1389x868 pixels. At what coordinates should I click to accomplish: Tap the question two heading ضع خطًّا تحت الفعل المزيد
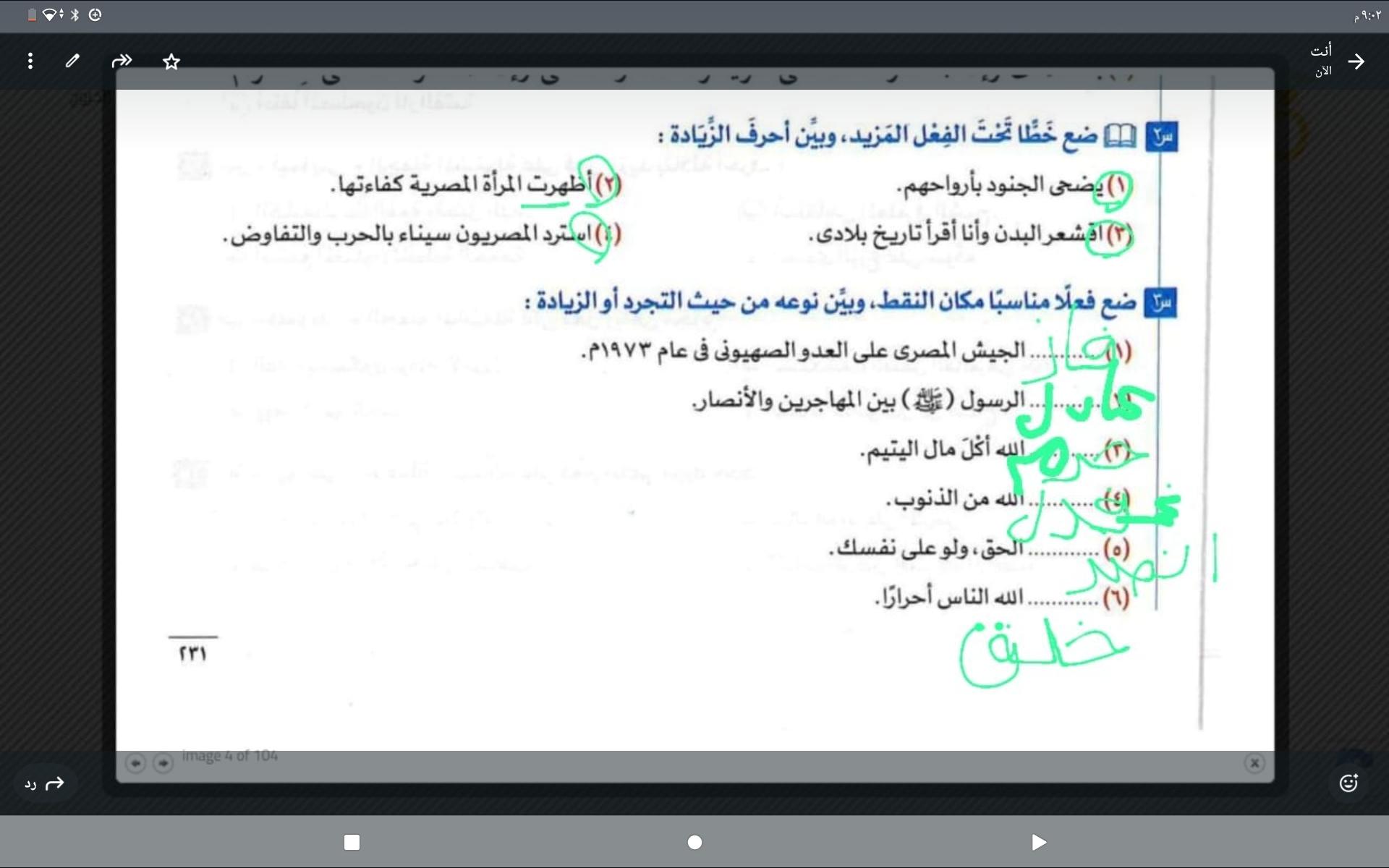pyautogui.click(x=878, y=135)
